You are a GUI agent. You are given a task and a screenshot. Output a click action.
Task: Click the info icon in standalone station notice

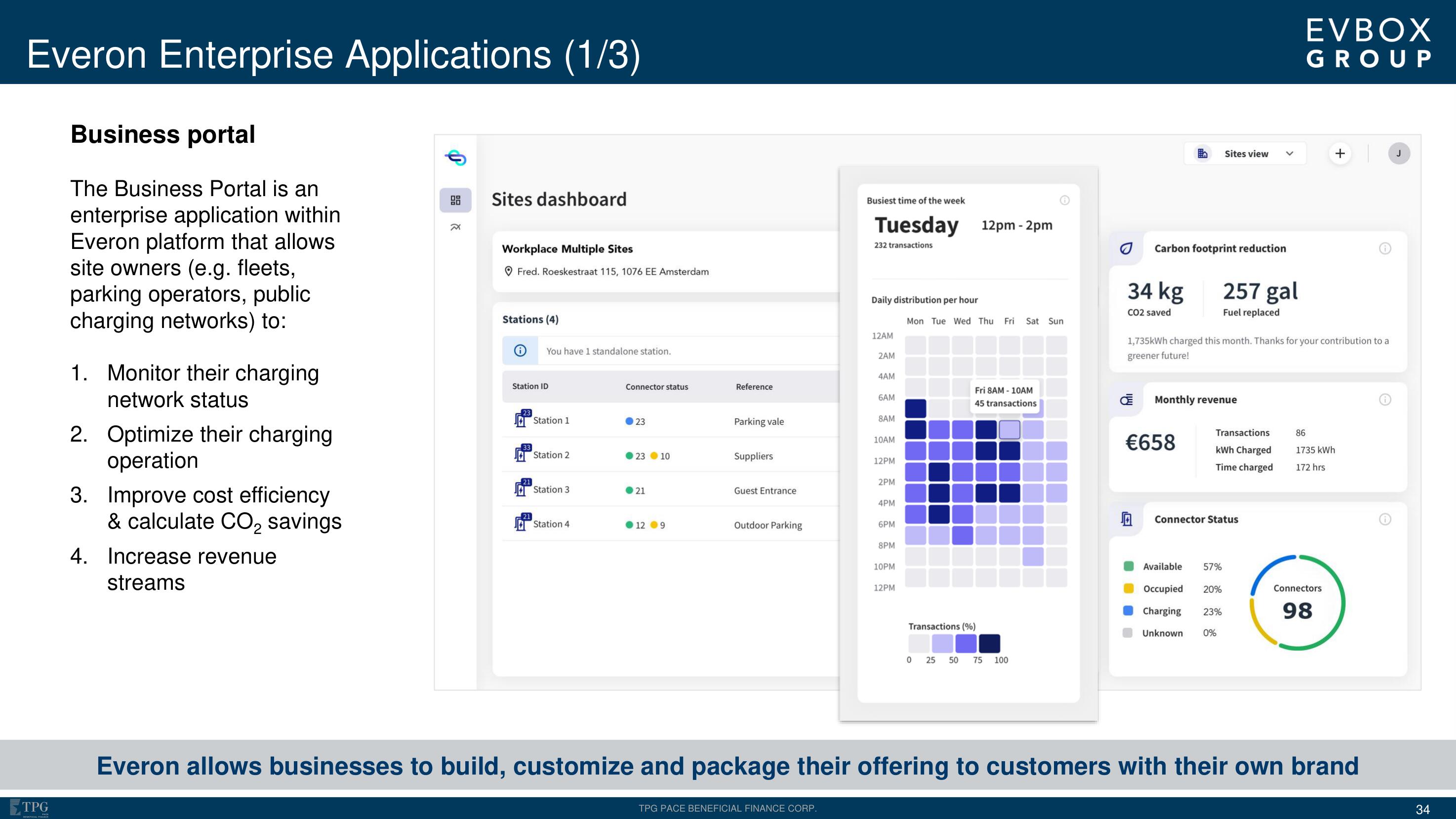pos(520,350)
